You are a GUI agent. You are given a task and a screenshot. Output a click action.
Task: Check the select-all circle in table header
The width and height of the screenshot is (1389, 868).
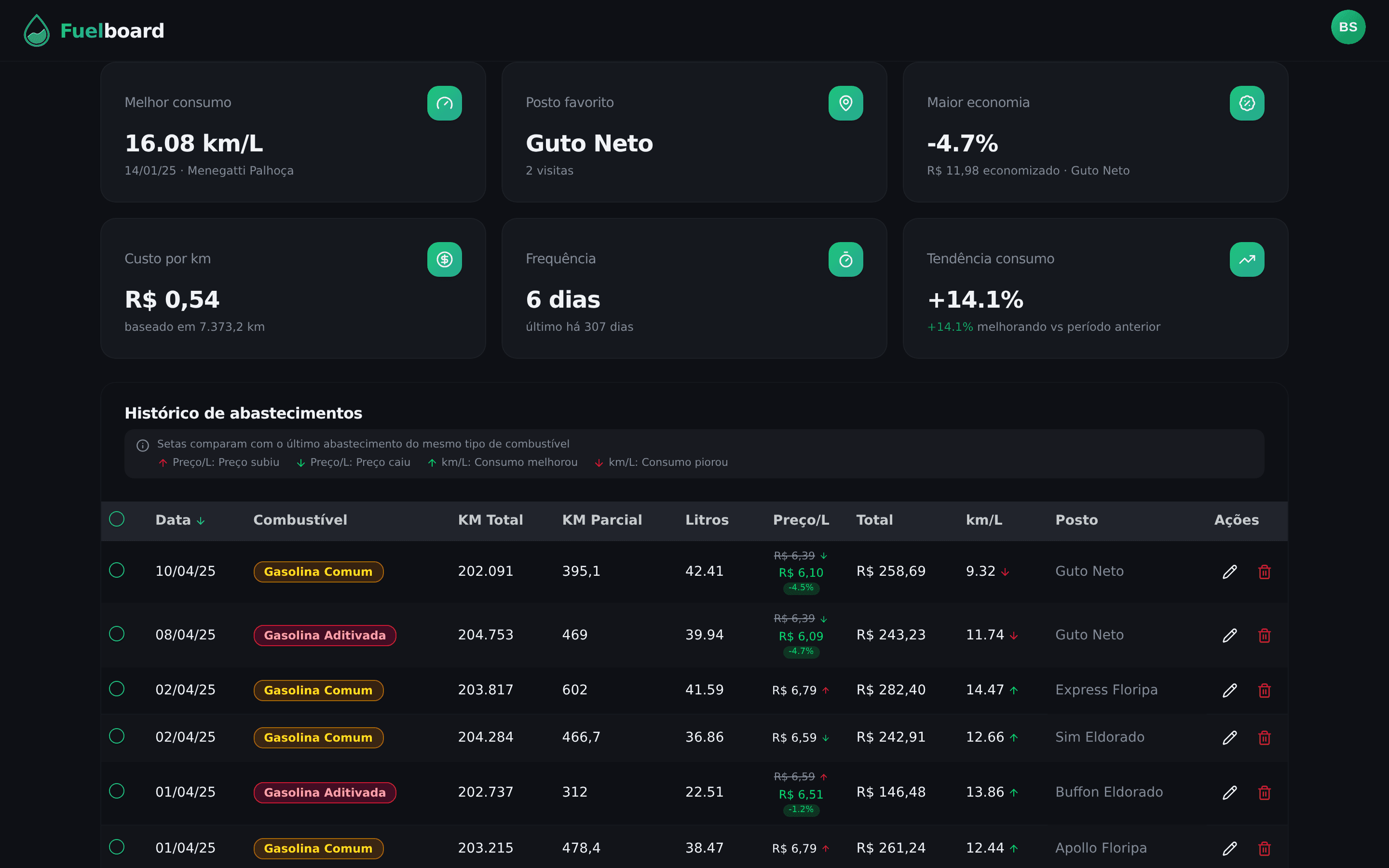point(117,518)
